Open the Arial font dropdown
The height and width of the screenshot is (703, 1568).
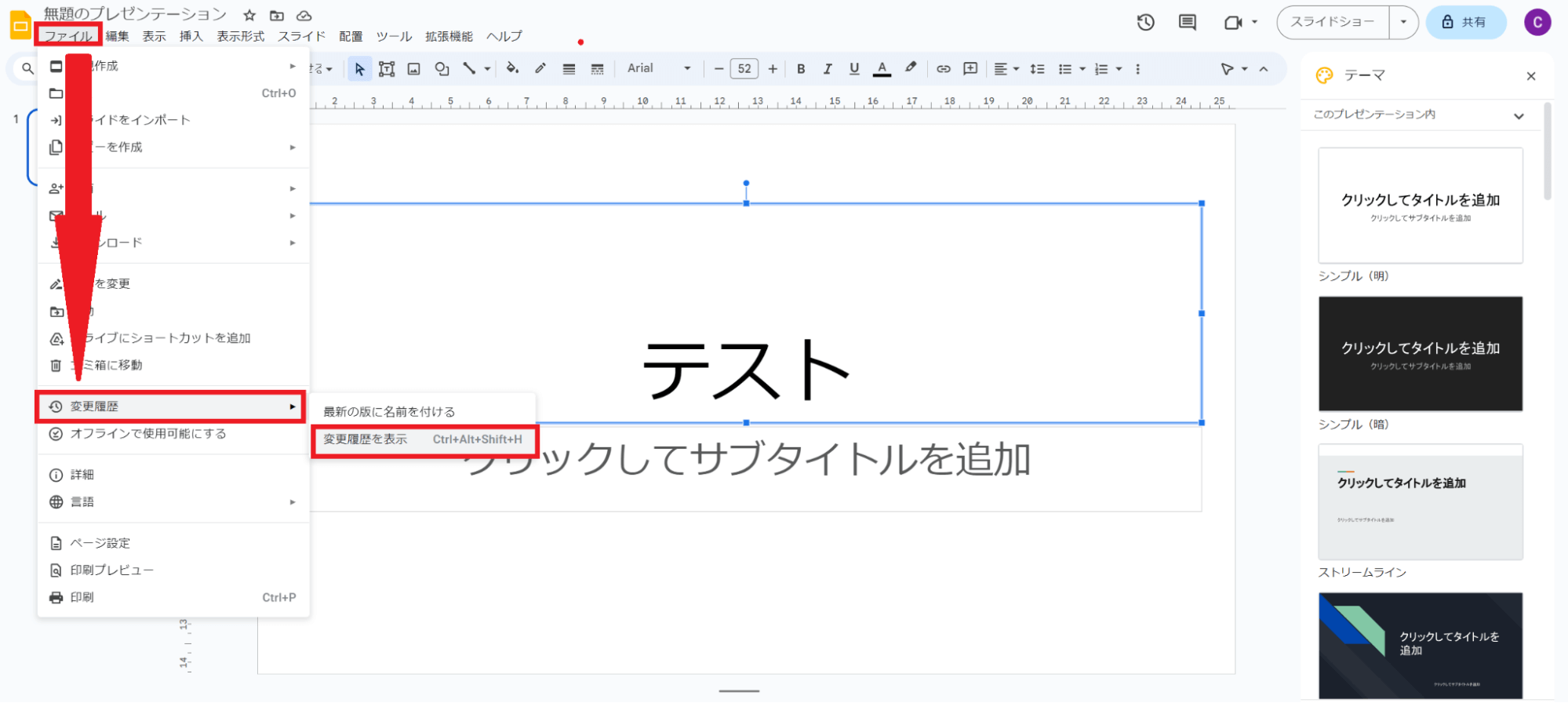pyautogui.click(x=659, y=69)
